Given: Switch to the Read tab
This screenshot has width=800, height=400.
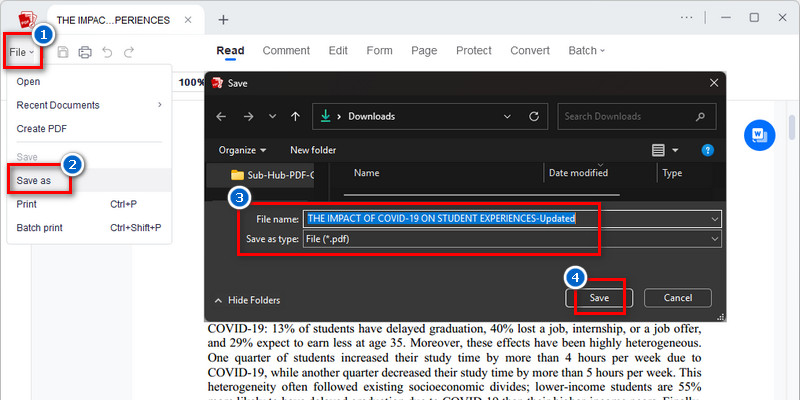Looking at the screenshot, I should [x=230, y=51].
